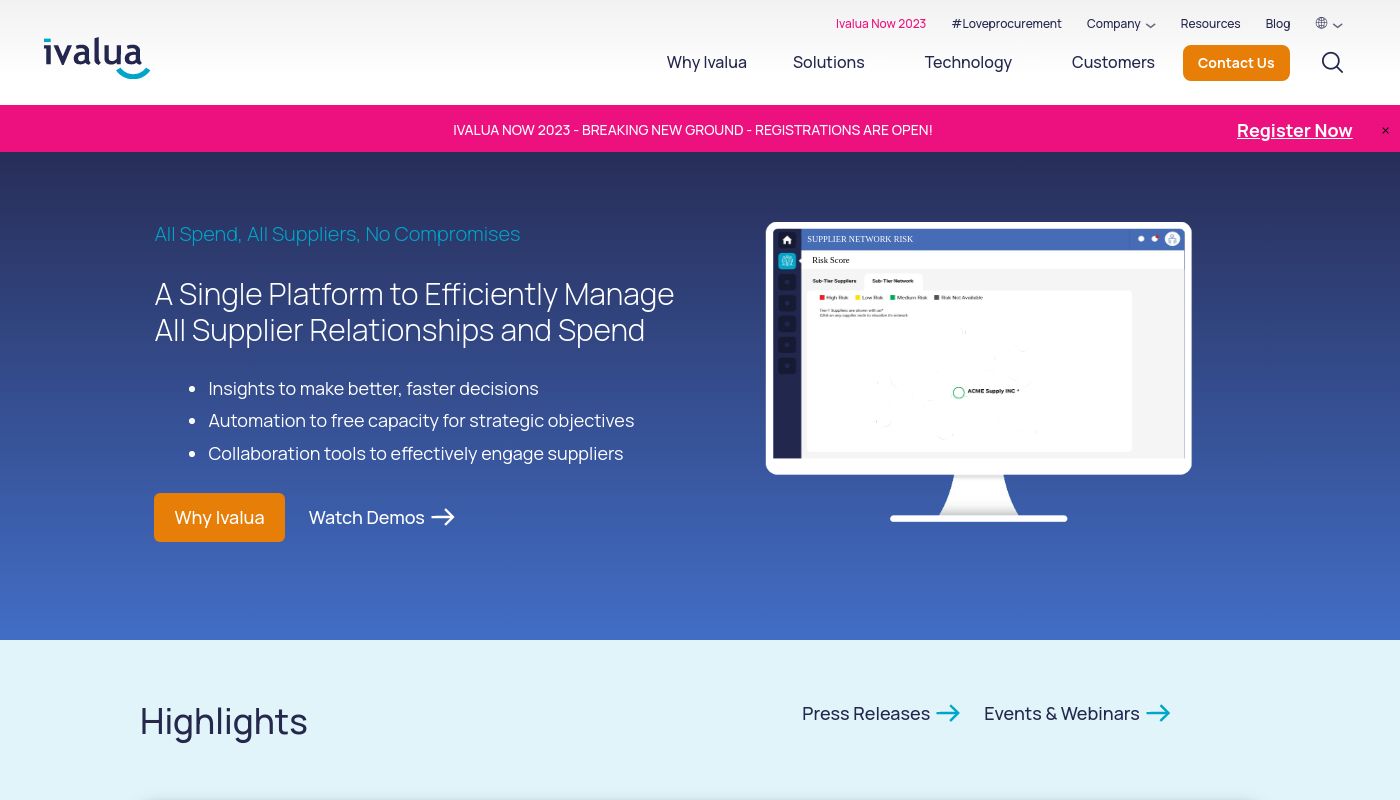Select Sub-Tier Suppliers tab in demo monitor
The width and height of the screenshot is (1400, 800).
pos(834,281)
